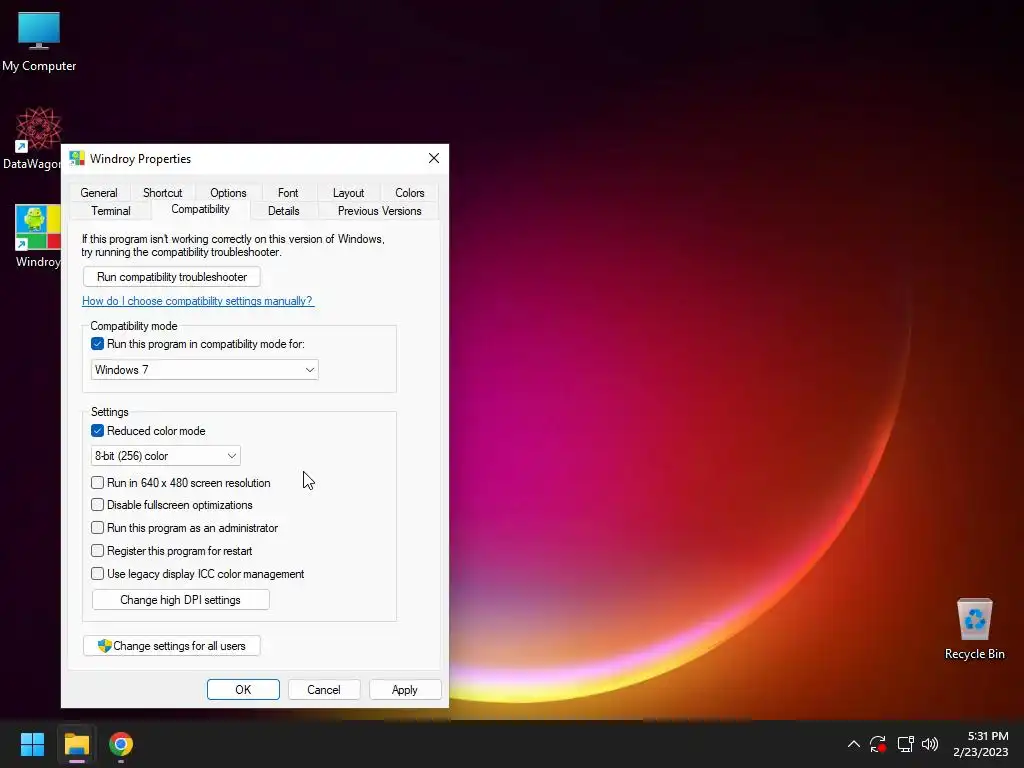Click the Windroy Properties title bar icon
Viewport: 1024px width, 768px height.
[x=77, y=158]
